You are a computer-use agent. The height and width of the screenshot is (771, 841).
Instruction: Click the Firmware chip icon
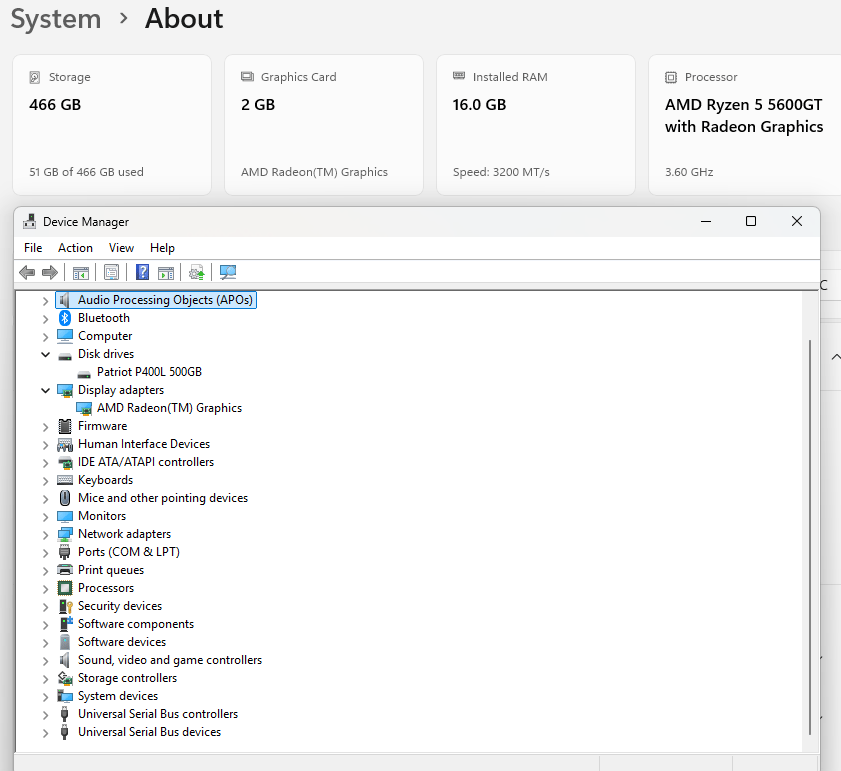(65, 427)
